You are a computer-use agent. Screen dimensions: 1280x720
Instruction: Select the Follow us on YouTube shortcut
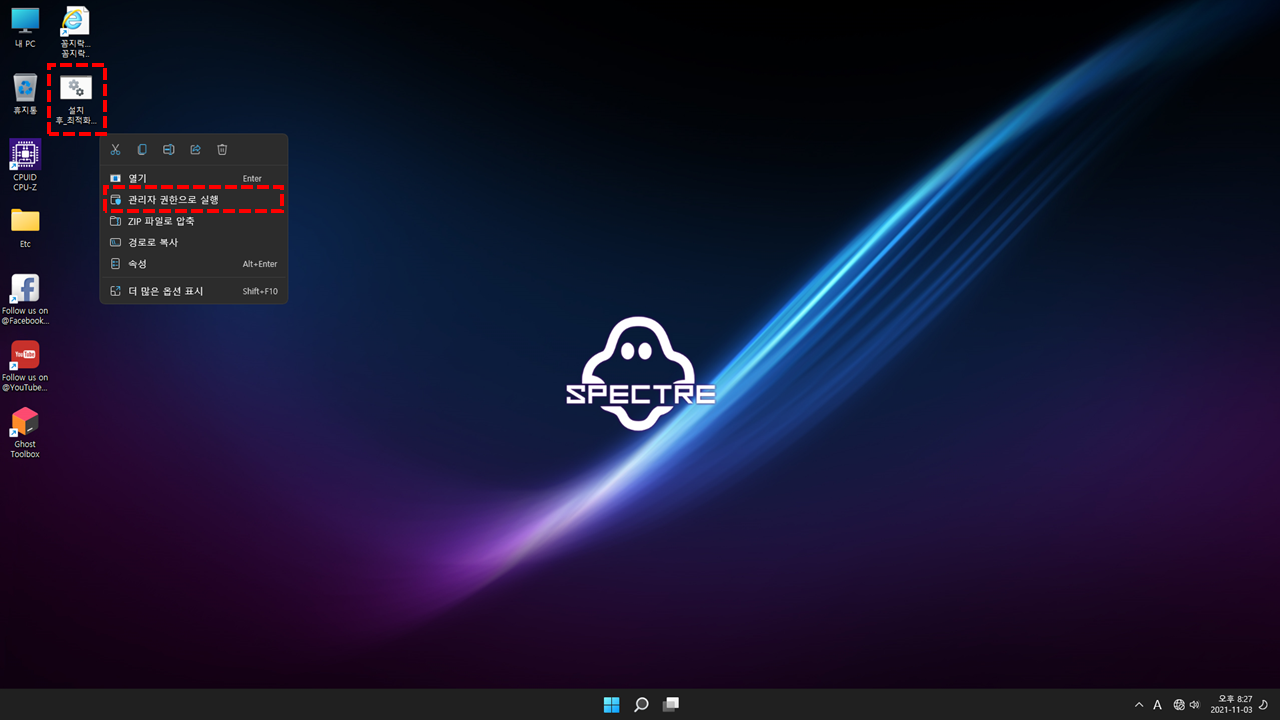click(25, 366)
